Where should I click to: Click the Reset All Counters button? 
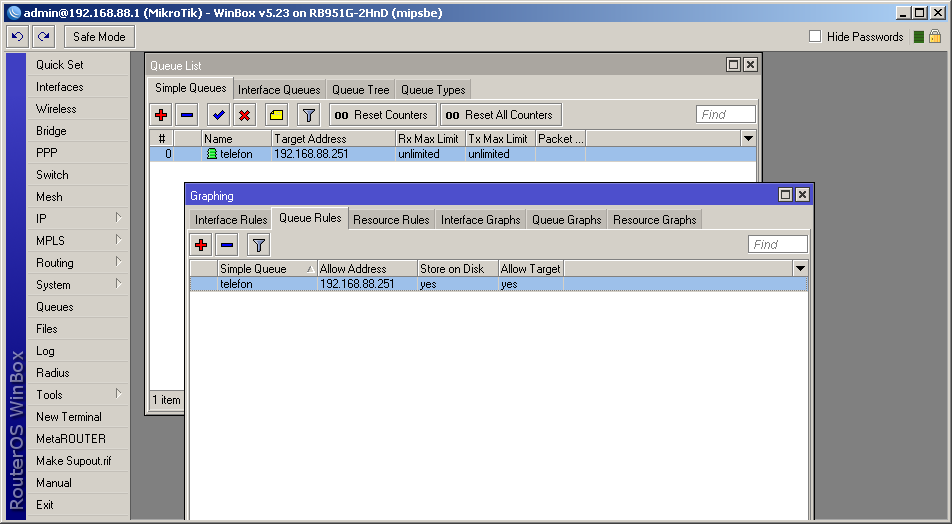[501, 115]
